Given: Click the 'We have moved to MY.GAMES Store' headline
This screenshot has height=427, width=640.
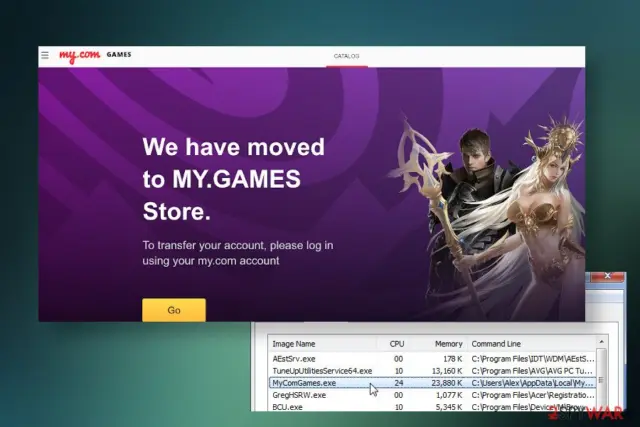Looking at the screenshot, I should 233,179.
